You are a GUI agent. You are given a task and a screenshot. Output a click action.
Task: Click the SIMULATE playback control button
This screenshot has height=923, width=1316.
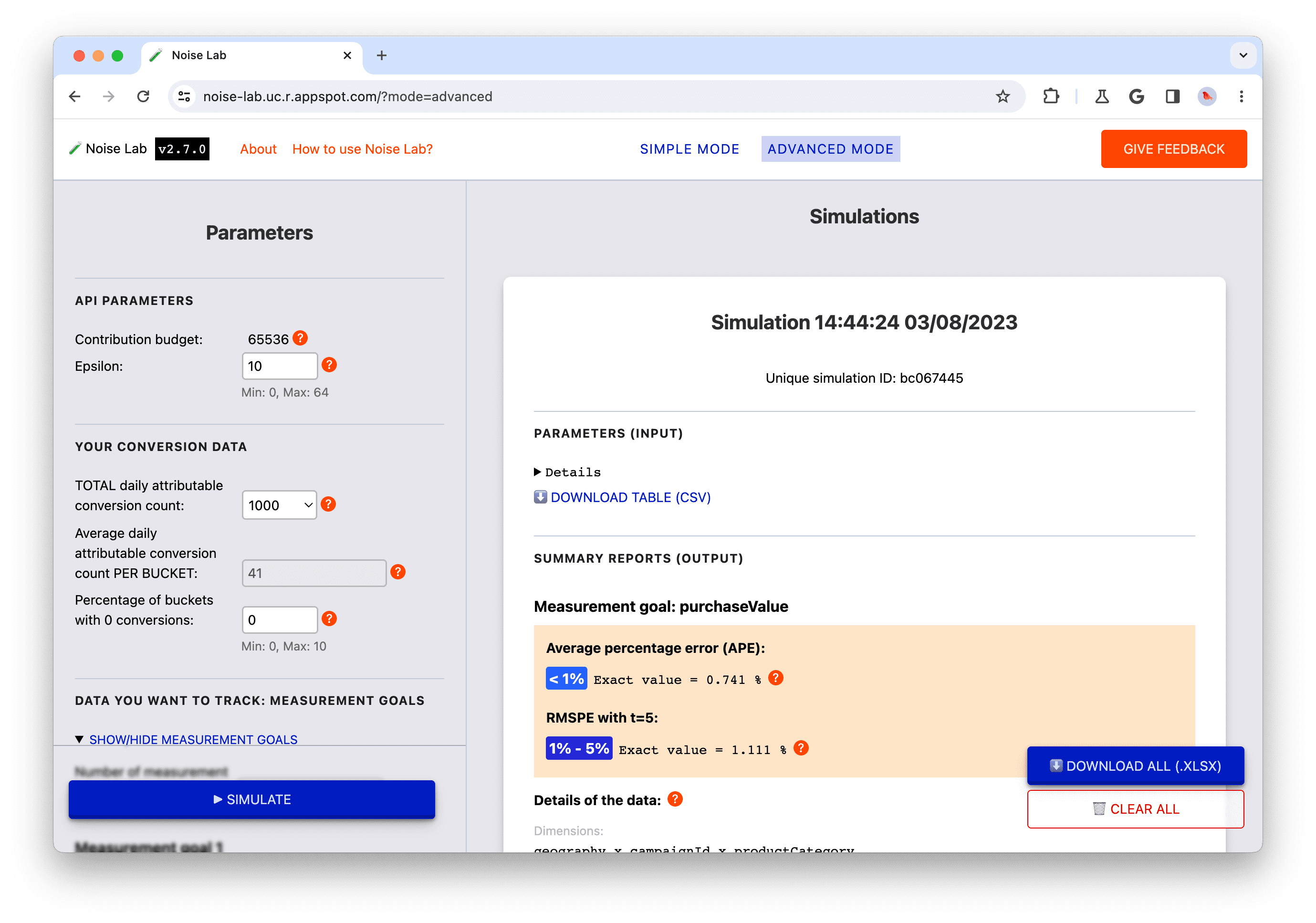coord(252,799)
